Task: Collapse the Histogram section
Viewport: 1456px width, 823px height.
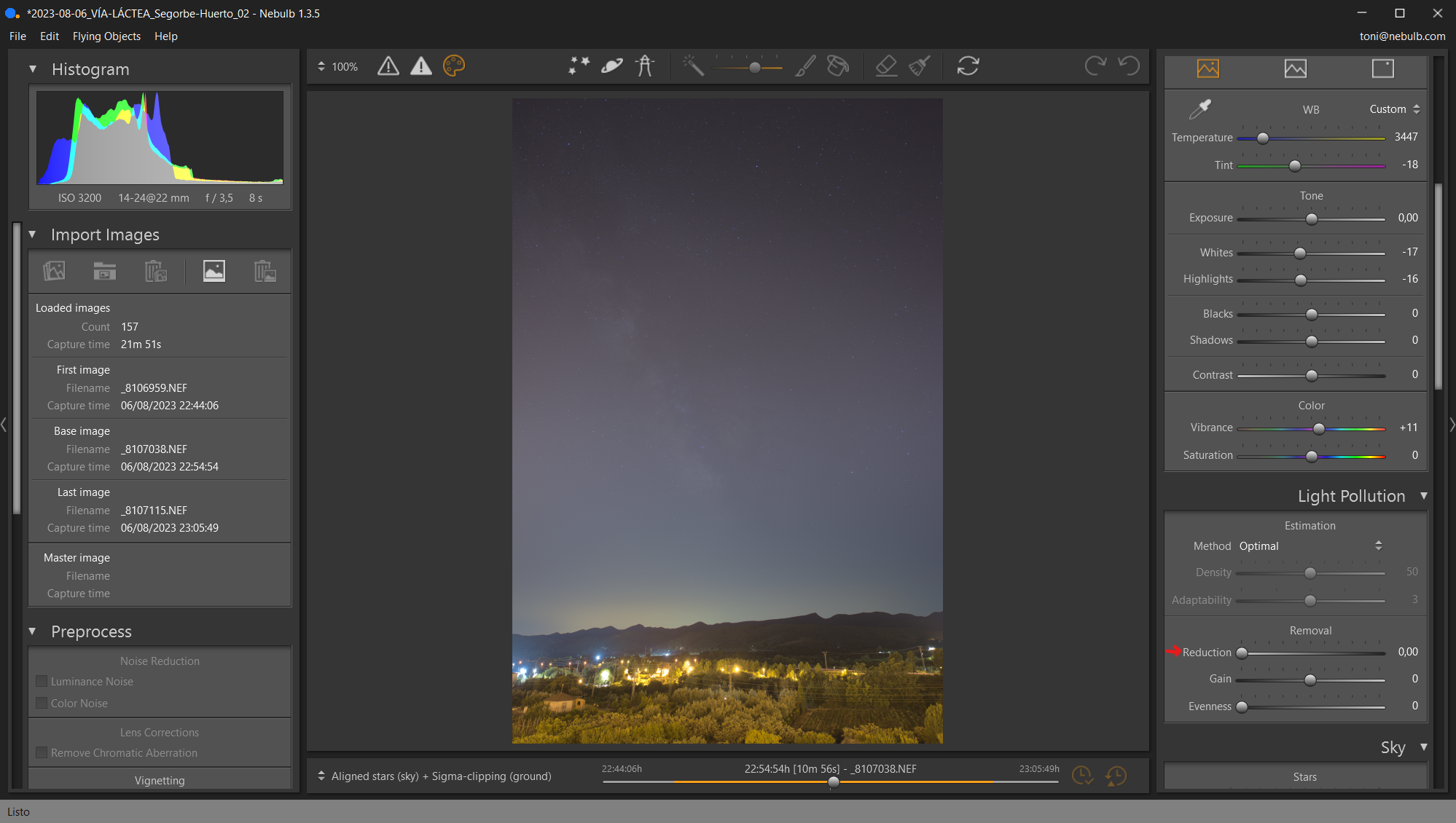Action: (33, 69)
